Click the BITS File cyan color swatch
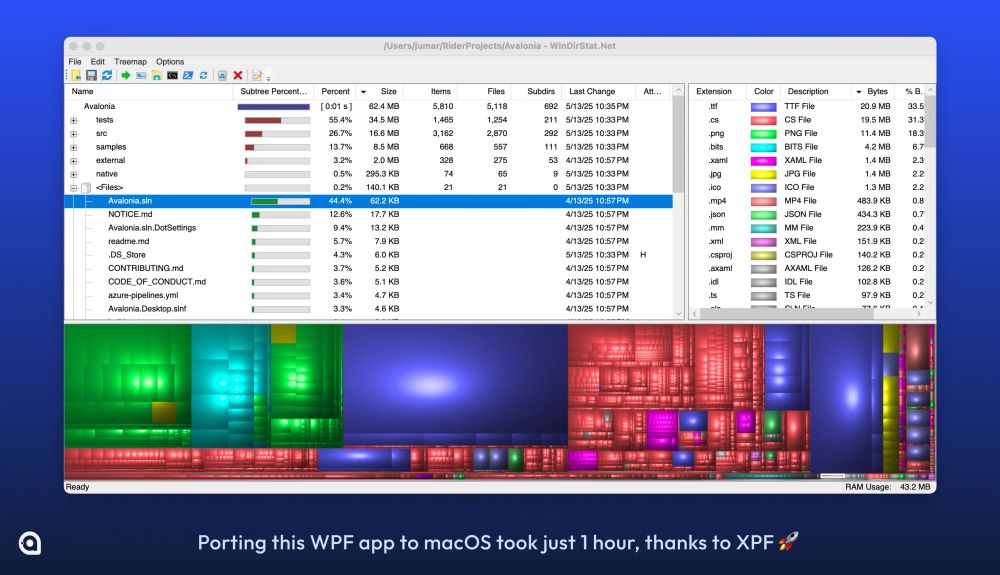This screenshot has height=575, width=1000. point(763,147)
